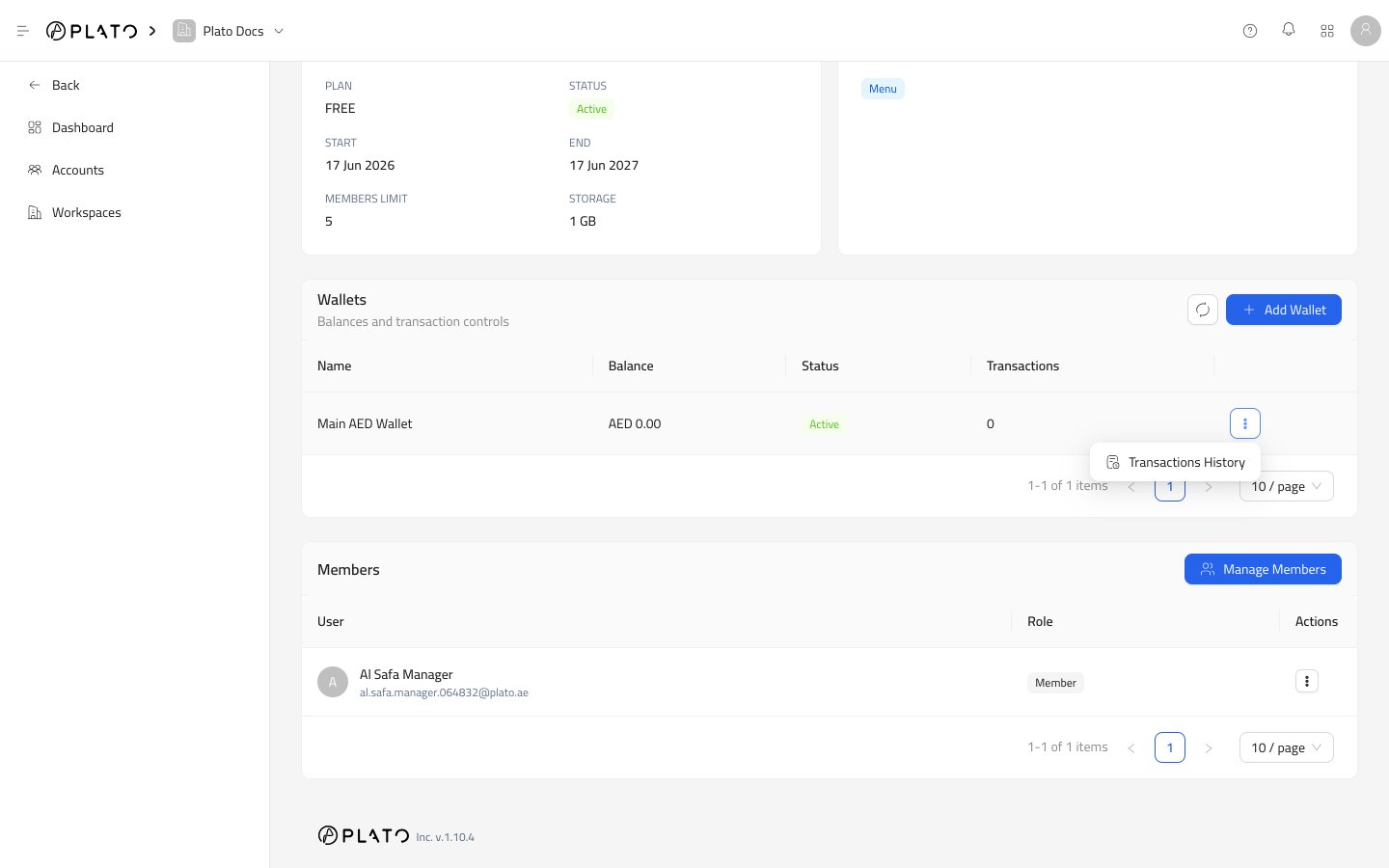
Task: Open Members 10 / page dropdown
Action: click(1287, 747)
